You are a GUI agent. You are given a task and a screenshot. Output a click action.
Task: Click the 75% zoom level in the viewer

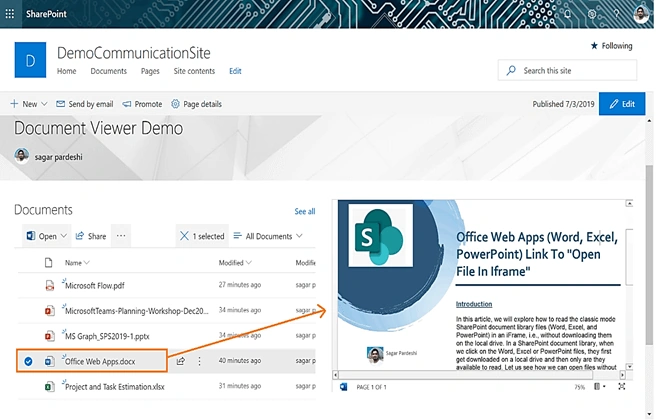[x=579, y=387]
